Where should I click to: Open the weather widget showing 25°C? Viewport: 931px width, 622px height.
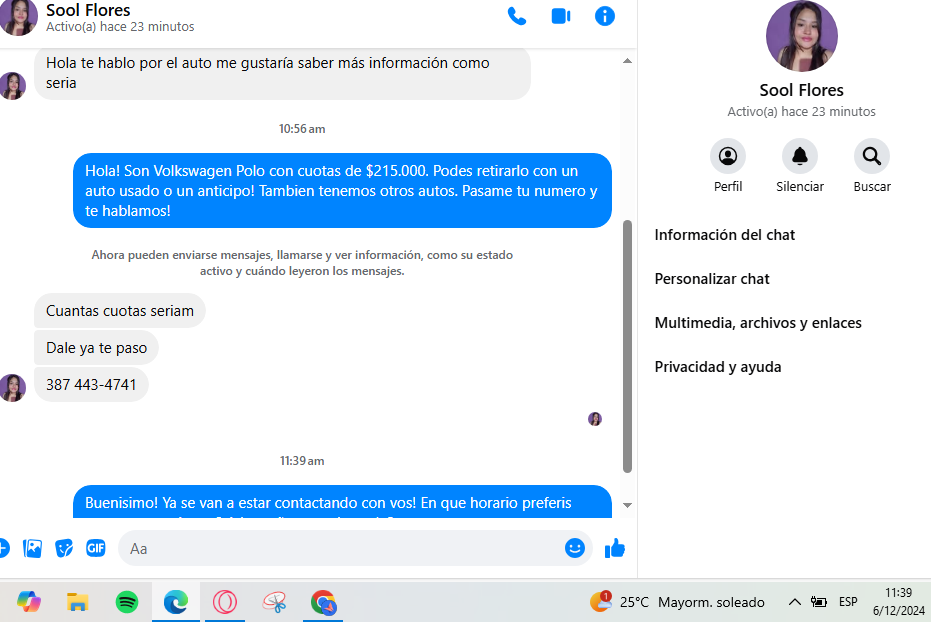tap(677, 602)
